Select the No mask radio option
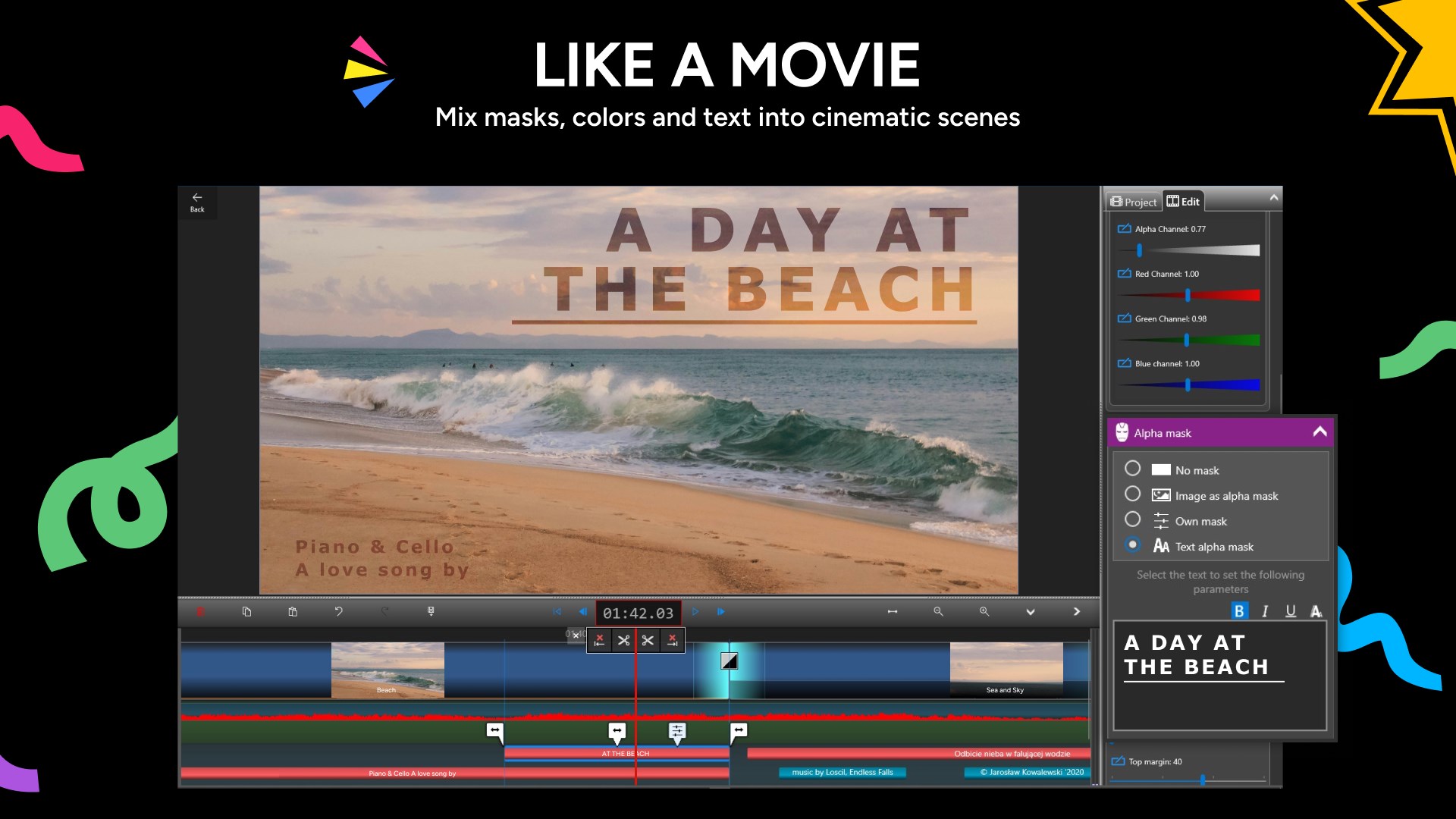 pos(1132,469)
